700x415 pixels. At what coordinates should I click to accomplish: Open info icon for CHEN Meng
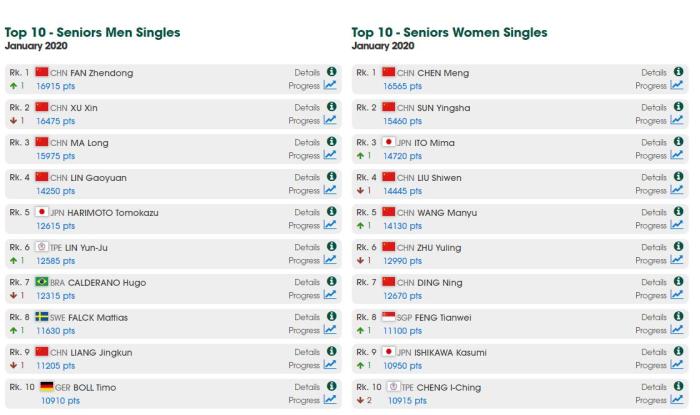point(678,71)
